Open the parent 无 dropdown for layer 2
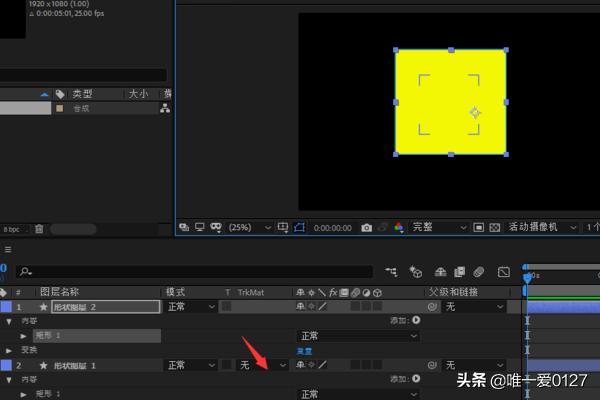This screenshot has height=400, width=600. [x=474, y=365]
